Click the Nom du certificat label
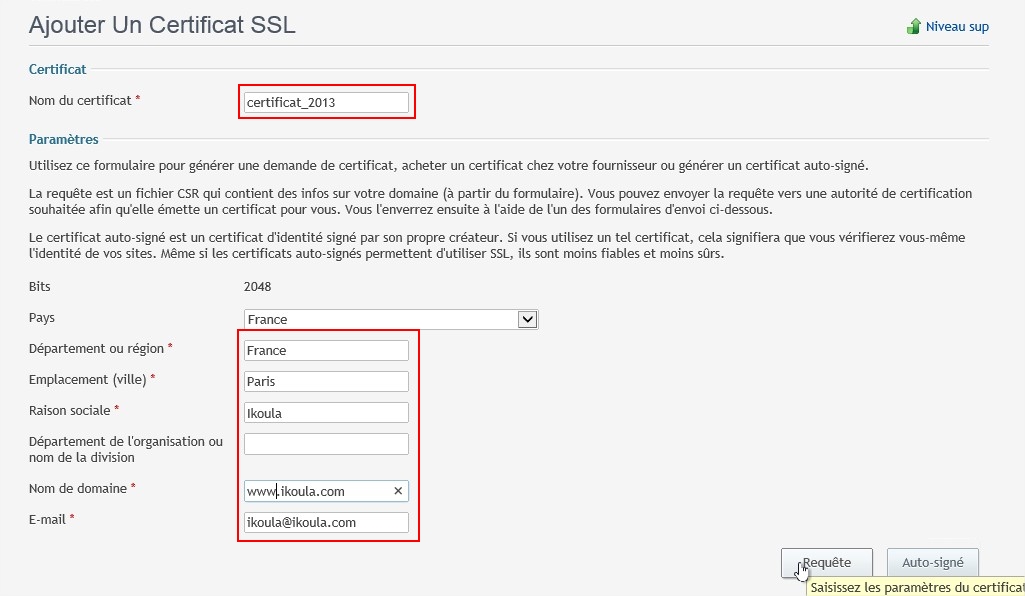This screenshot has width=1025, height=596. point(81,100)
